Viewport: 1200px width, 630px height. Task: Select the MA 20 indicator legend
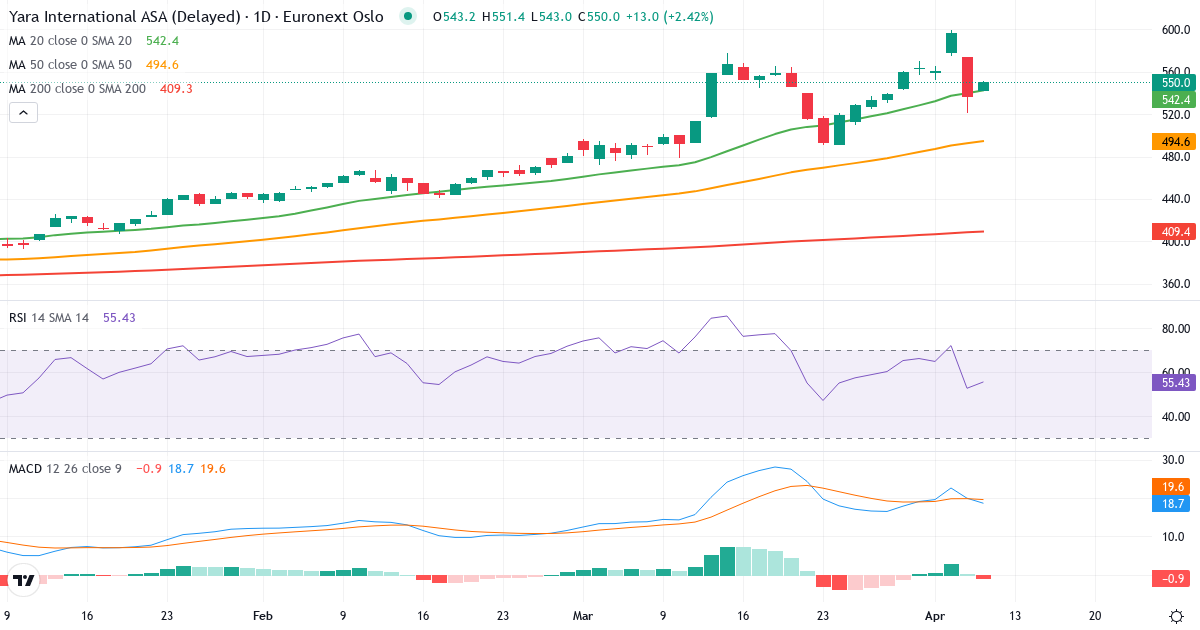[x=70, y=41]
